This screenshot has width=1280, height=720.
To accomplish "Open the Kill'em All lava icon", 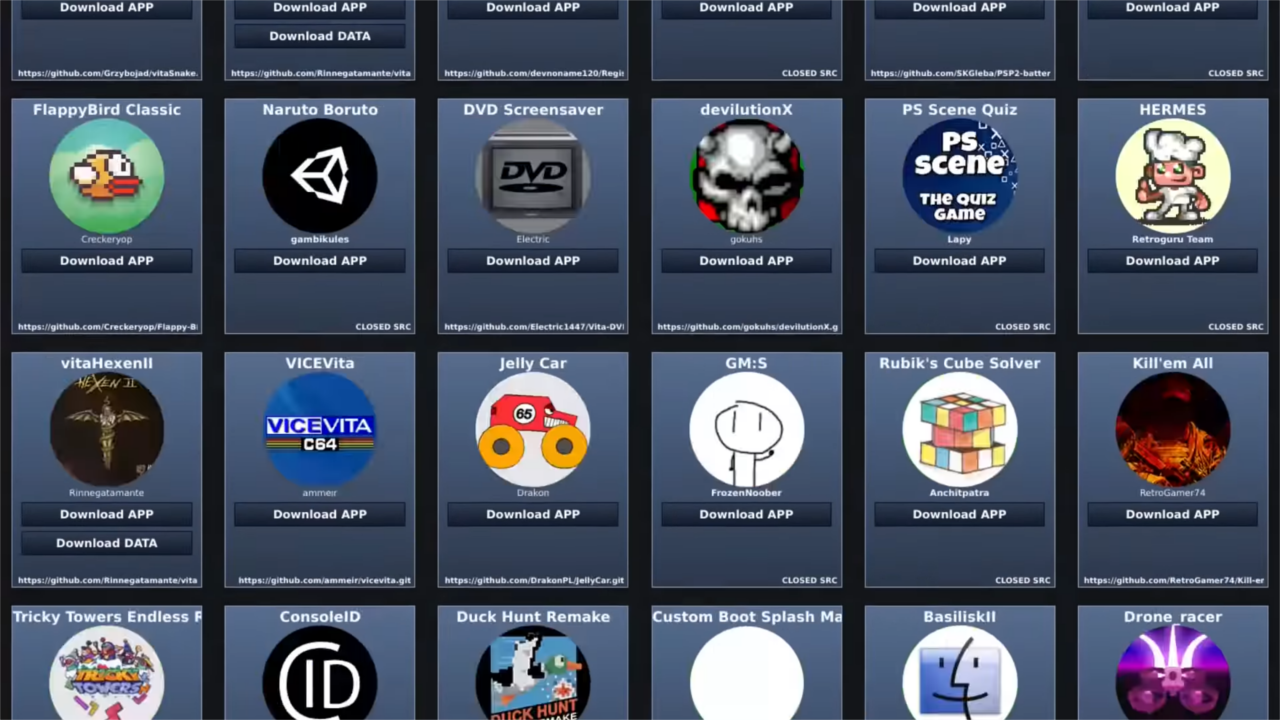I will [x=1172, y=429].
